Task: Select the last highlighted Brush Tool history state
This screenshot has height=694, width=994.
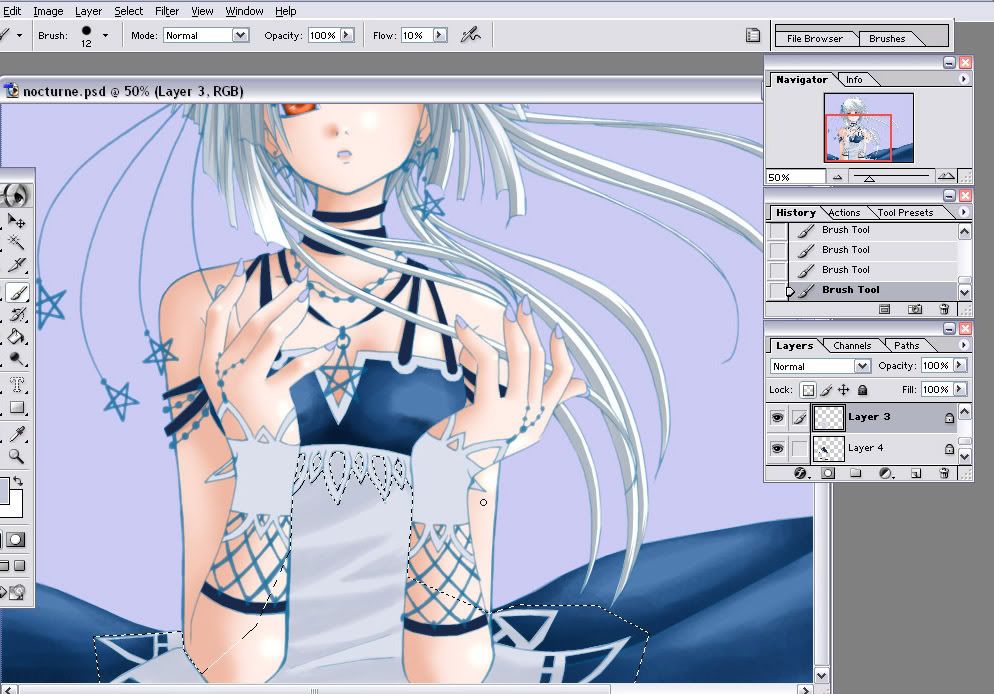Action: 873,290
